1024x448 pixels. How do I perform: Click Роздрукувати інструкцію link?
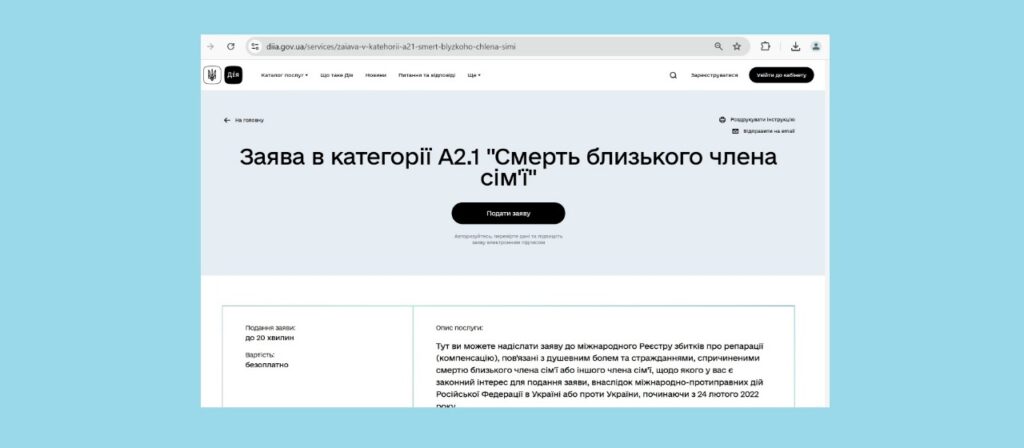(x=763, y=120)
